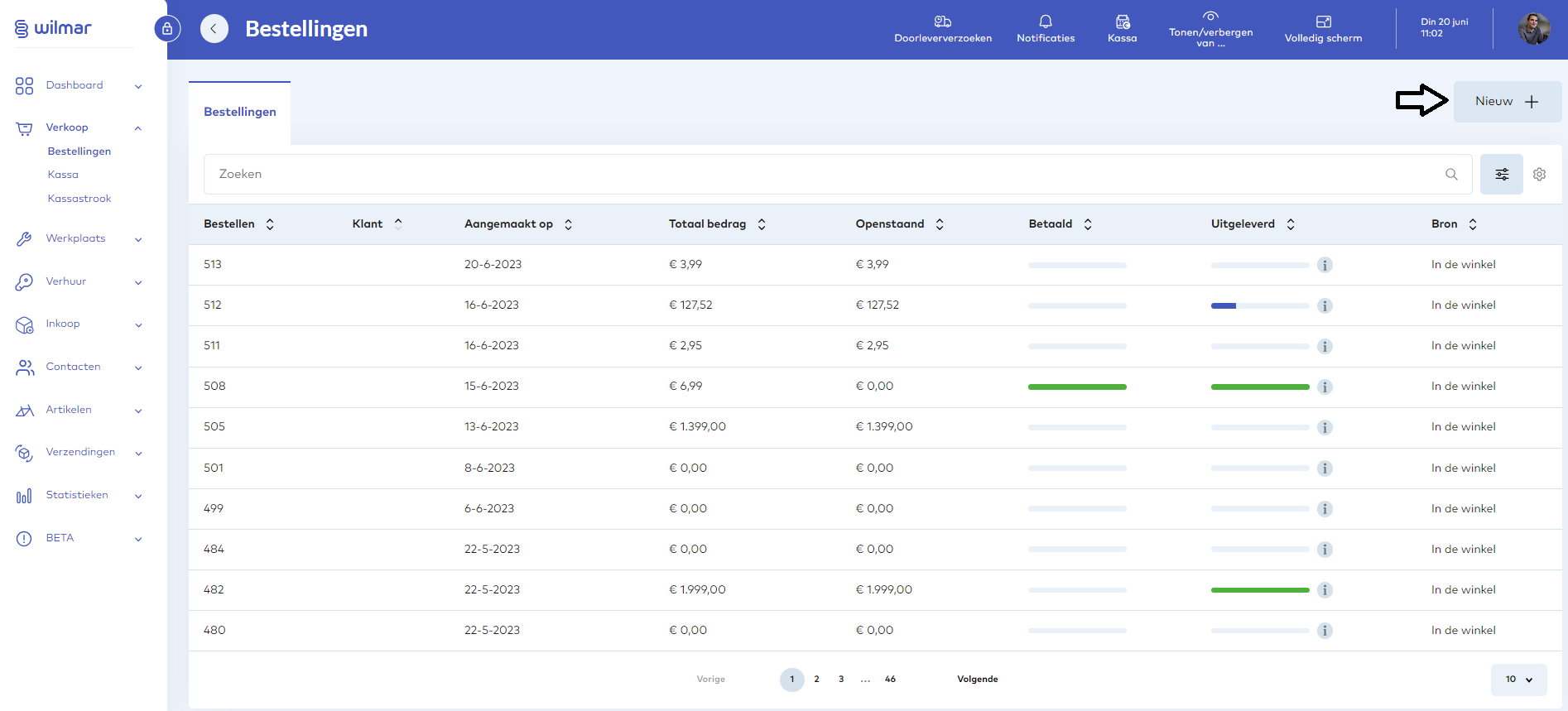Select the Bestellingen tab above the table
This screenshot has width=1568, height=711.
[x=240, y=113]
